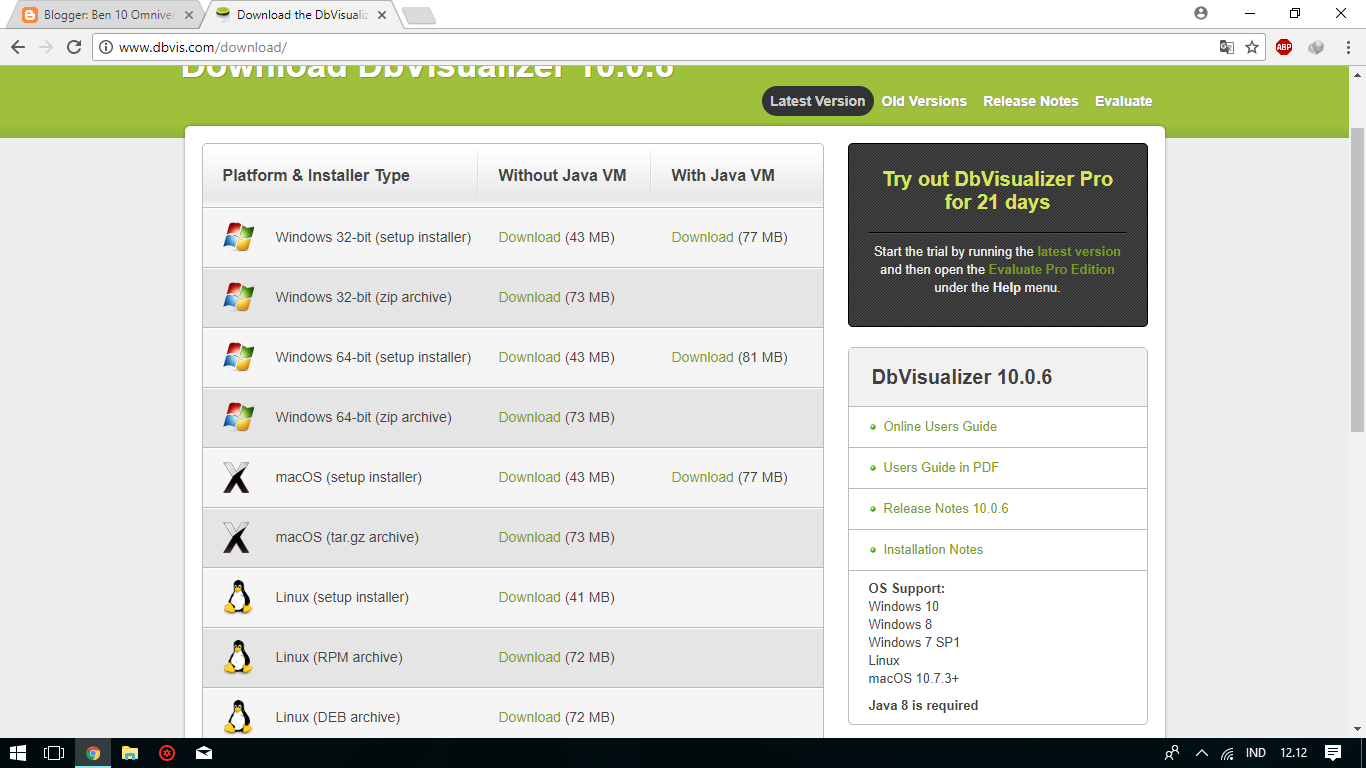Open the Installation Notes link

(933, 549)
